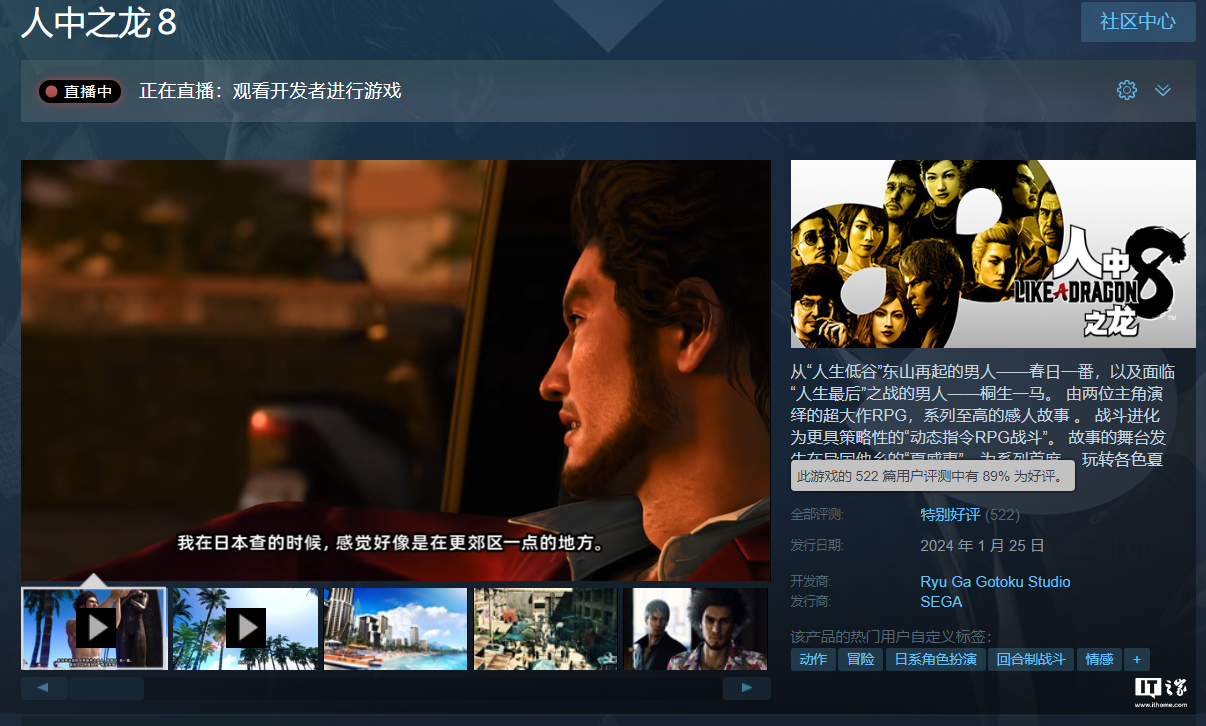The width and height of the screenshot is (1206, 726).
Task: Play the second palm tree trailer thumbnail
Action: 245,629
